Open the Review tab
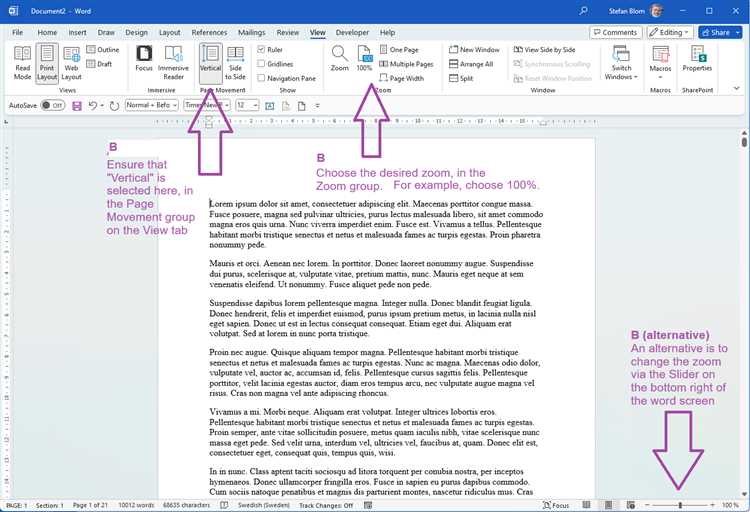Screen dimensions: 750x512 (287, 33)
